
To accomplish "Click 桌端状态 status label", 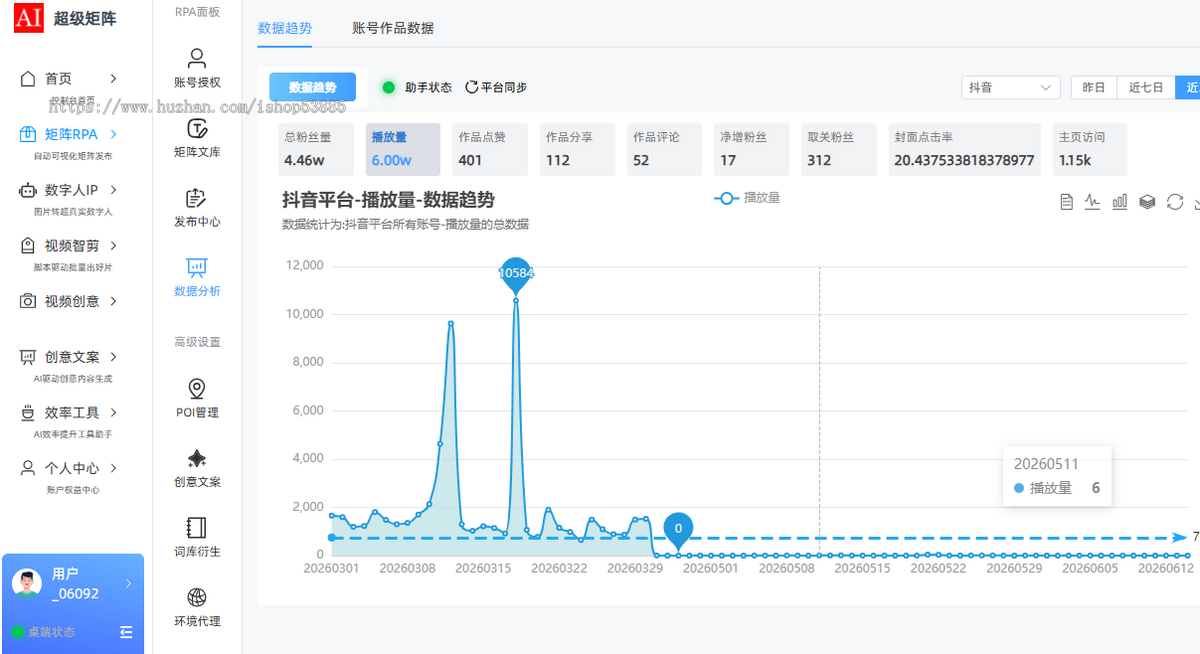I will [x=51, y=632].
